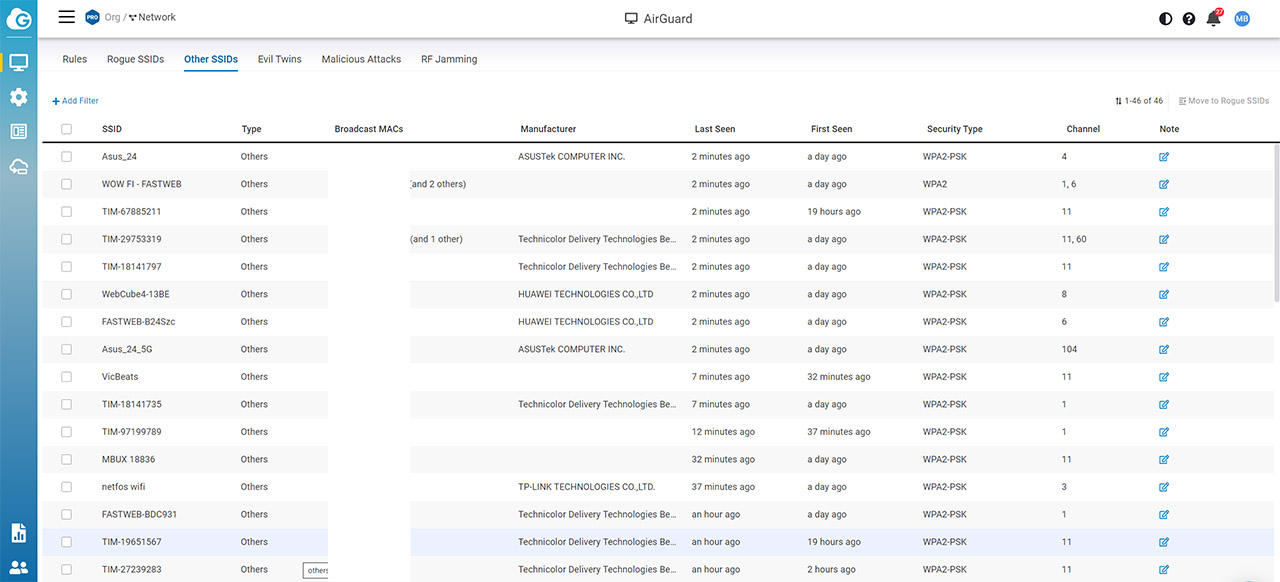1280x582 pixels.
Task: Sort by Manufacturer column header
Action: pyautogui.click(x=548, y=129)
